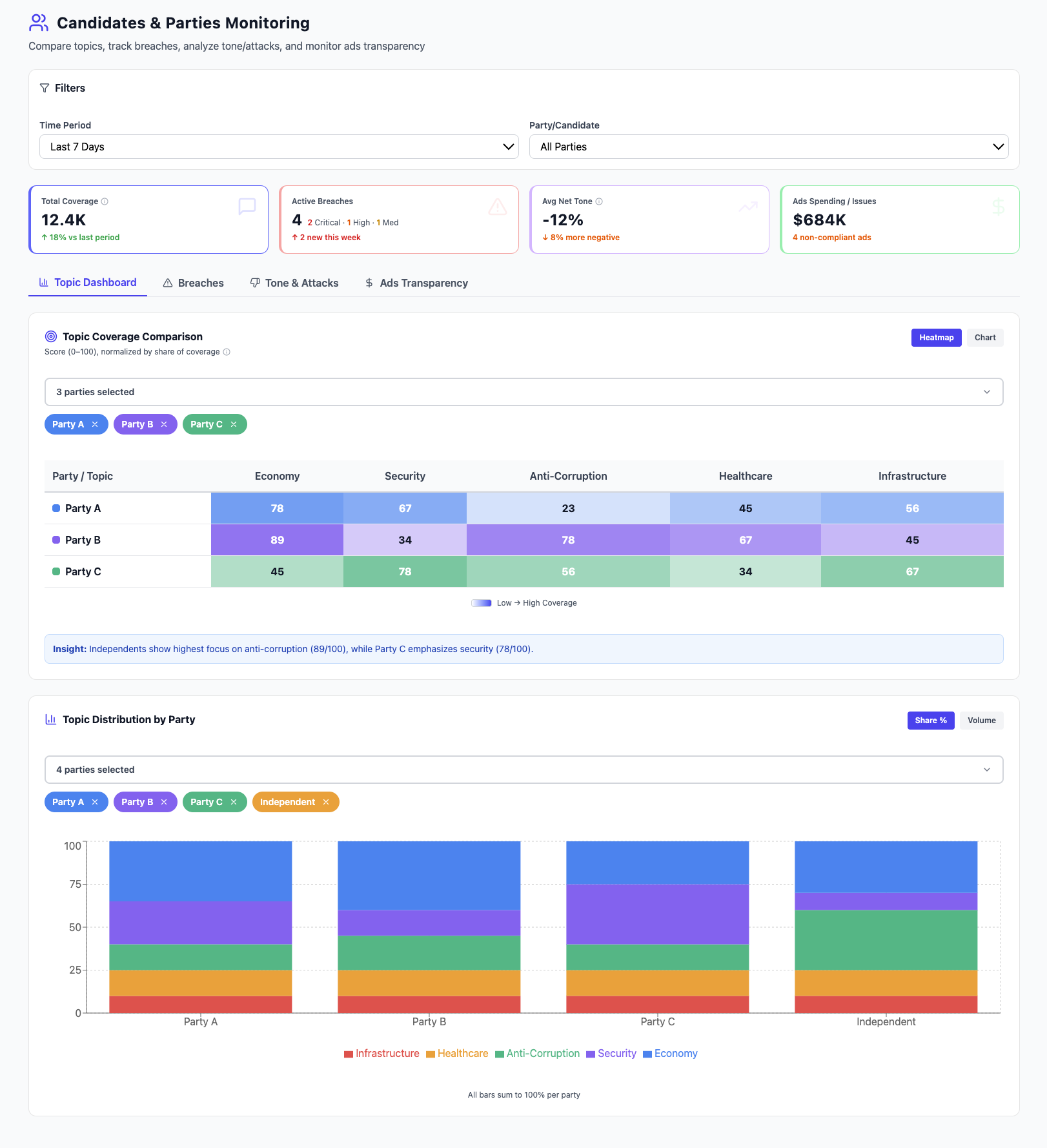This screenshot has width=1047, height=1148.
Task: Click the speech bubble icon in Total Coverage card
Action: click(247, 207)
